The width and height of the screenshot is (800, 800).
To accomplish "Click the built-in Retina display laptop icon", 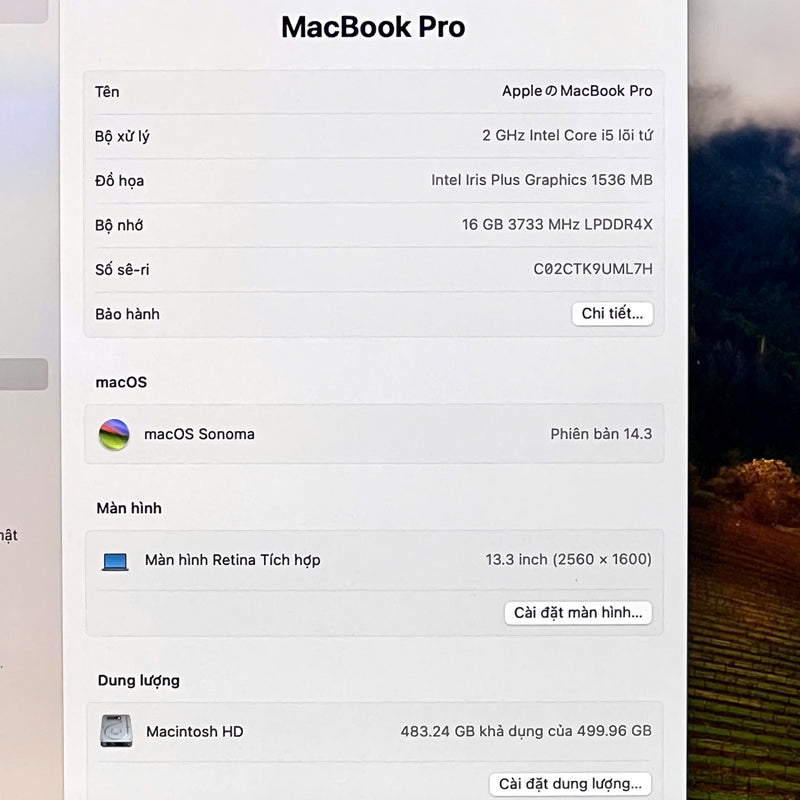I will (x=115, y=561).
